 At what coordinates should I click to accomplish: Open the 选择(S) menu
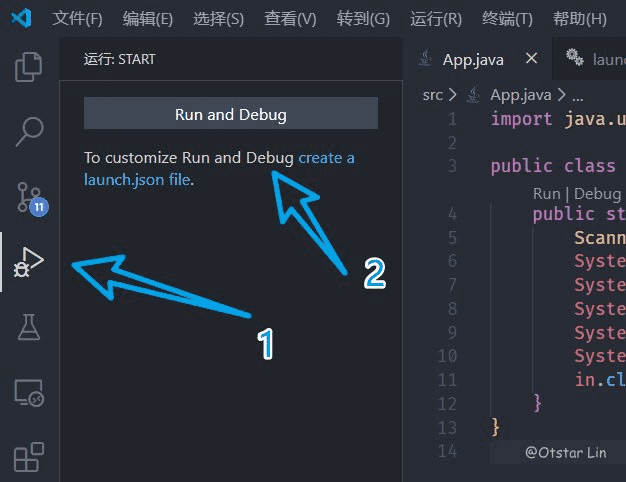[218, 19]
